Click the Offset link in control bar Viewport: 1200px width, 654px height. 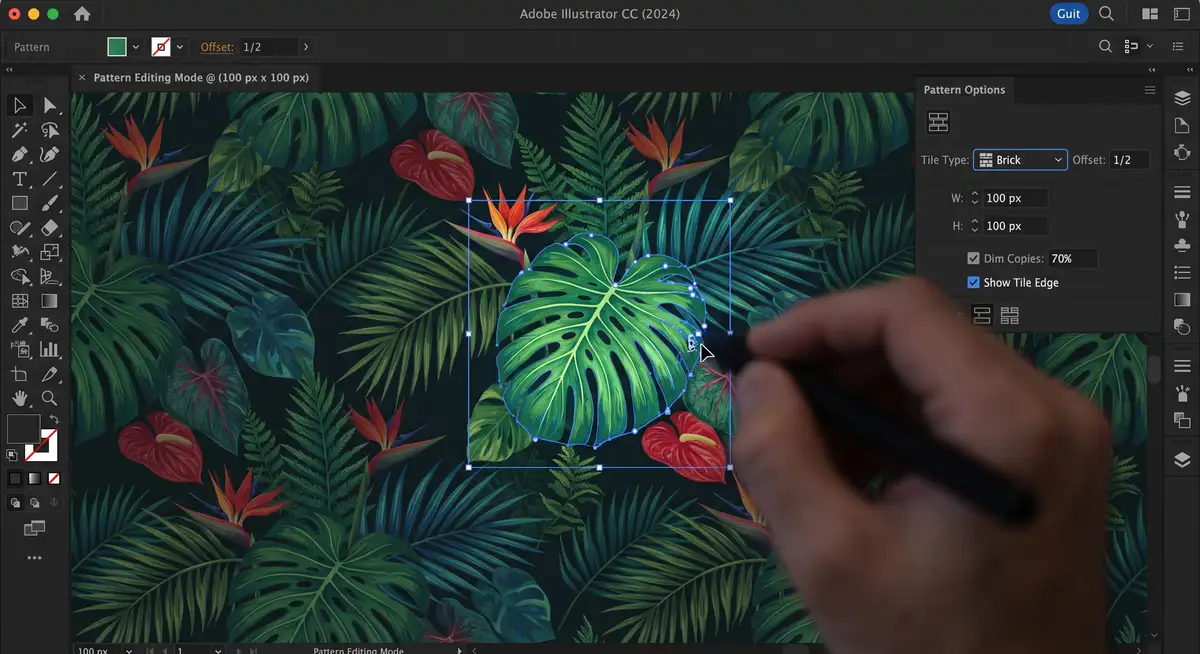click(217, 47)
